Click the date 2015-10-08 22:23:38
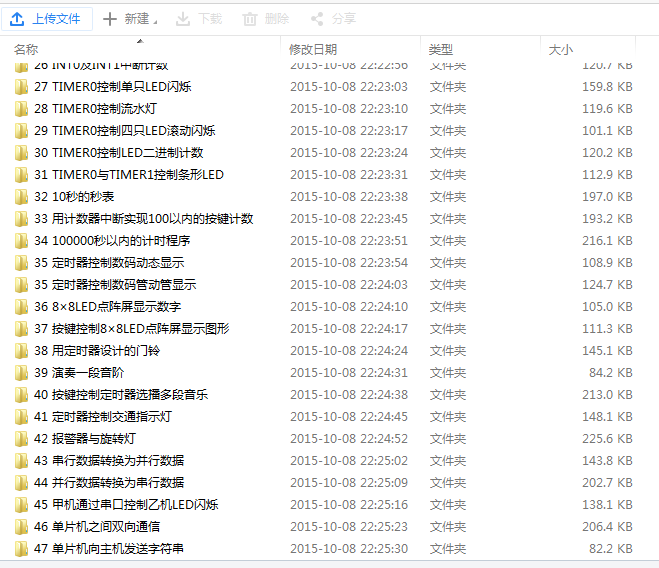Image resolution: width=659 pixels, height=568 pixels. [x=349, y=197]
